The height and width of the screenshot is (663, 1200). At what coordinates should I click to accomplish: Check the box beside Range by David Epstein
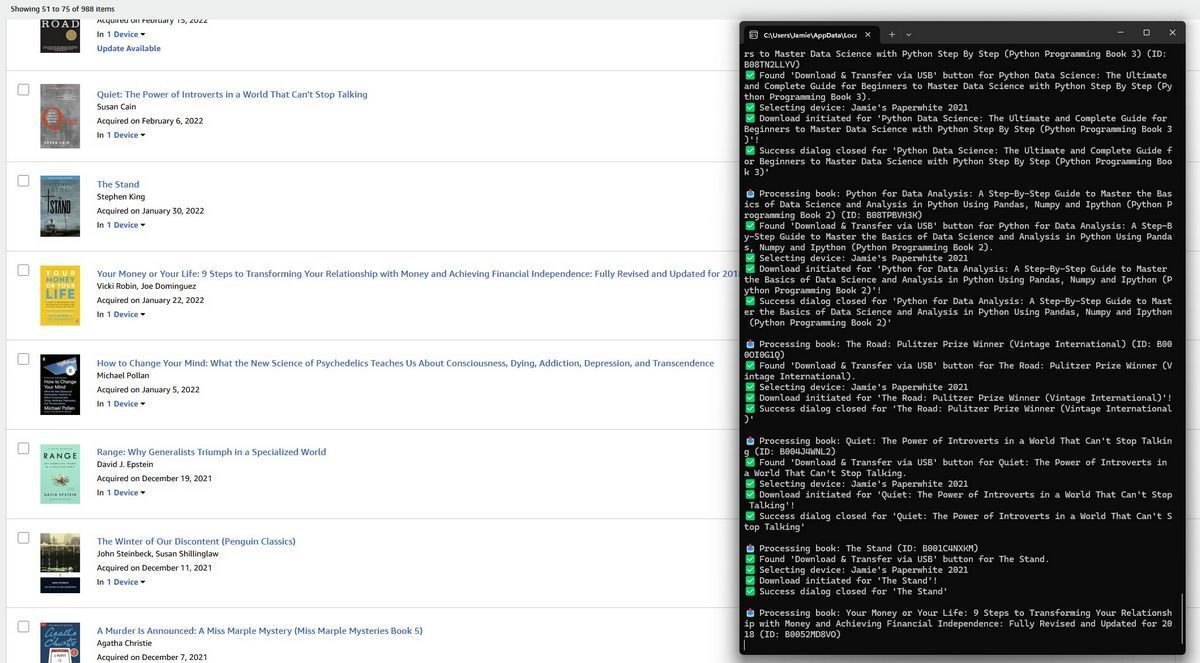(23, 447)
